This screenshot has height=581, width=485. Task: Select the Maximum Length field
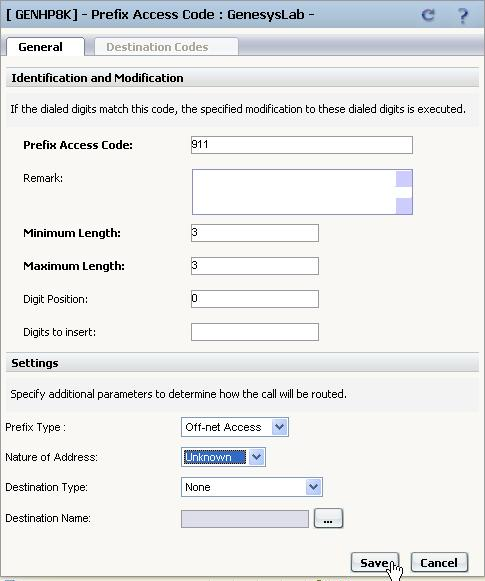[255, 266]
